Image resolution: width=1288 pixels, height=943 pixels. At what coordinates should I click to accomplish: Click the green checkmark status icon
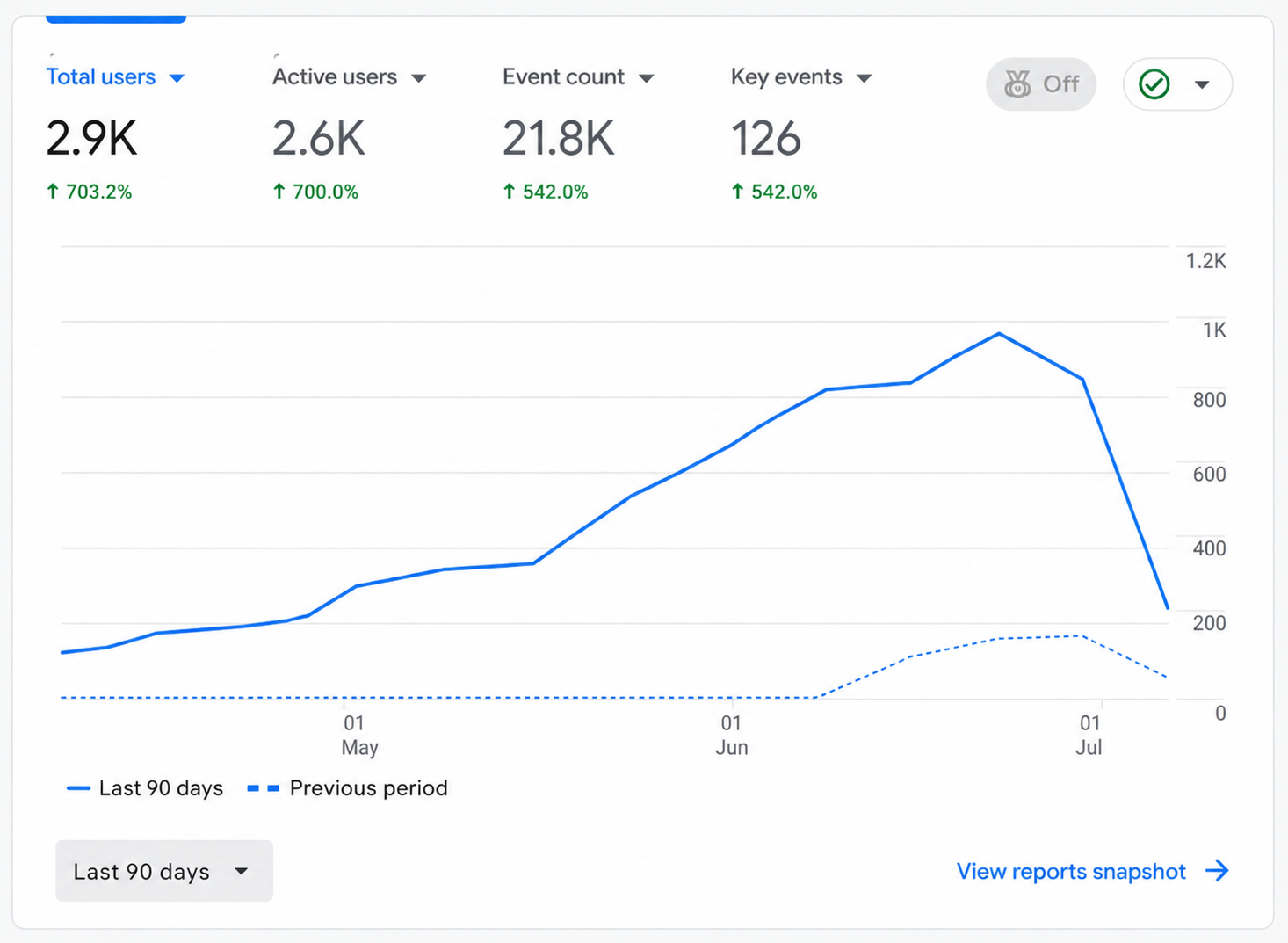click(1154, 84)
